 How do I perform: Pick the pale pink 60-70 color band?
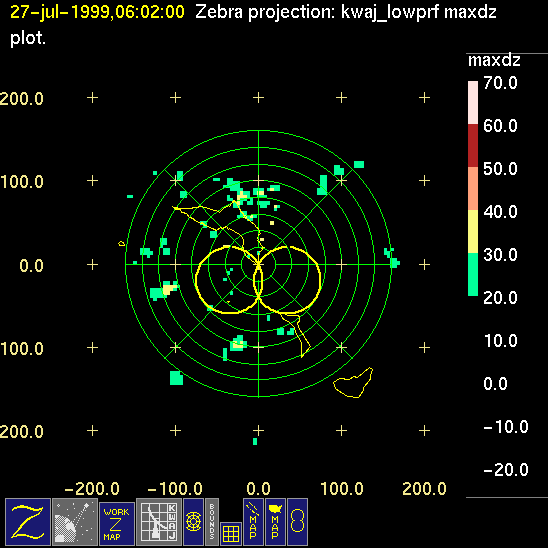[x=473, y=102]
